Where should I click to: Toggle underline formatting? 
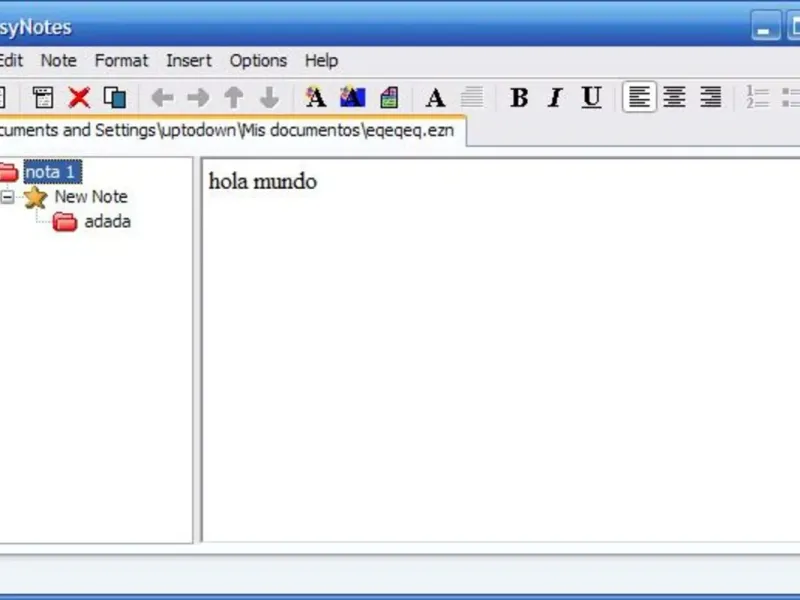click(591, 97)
